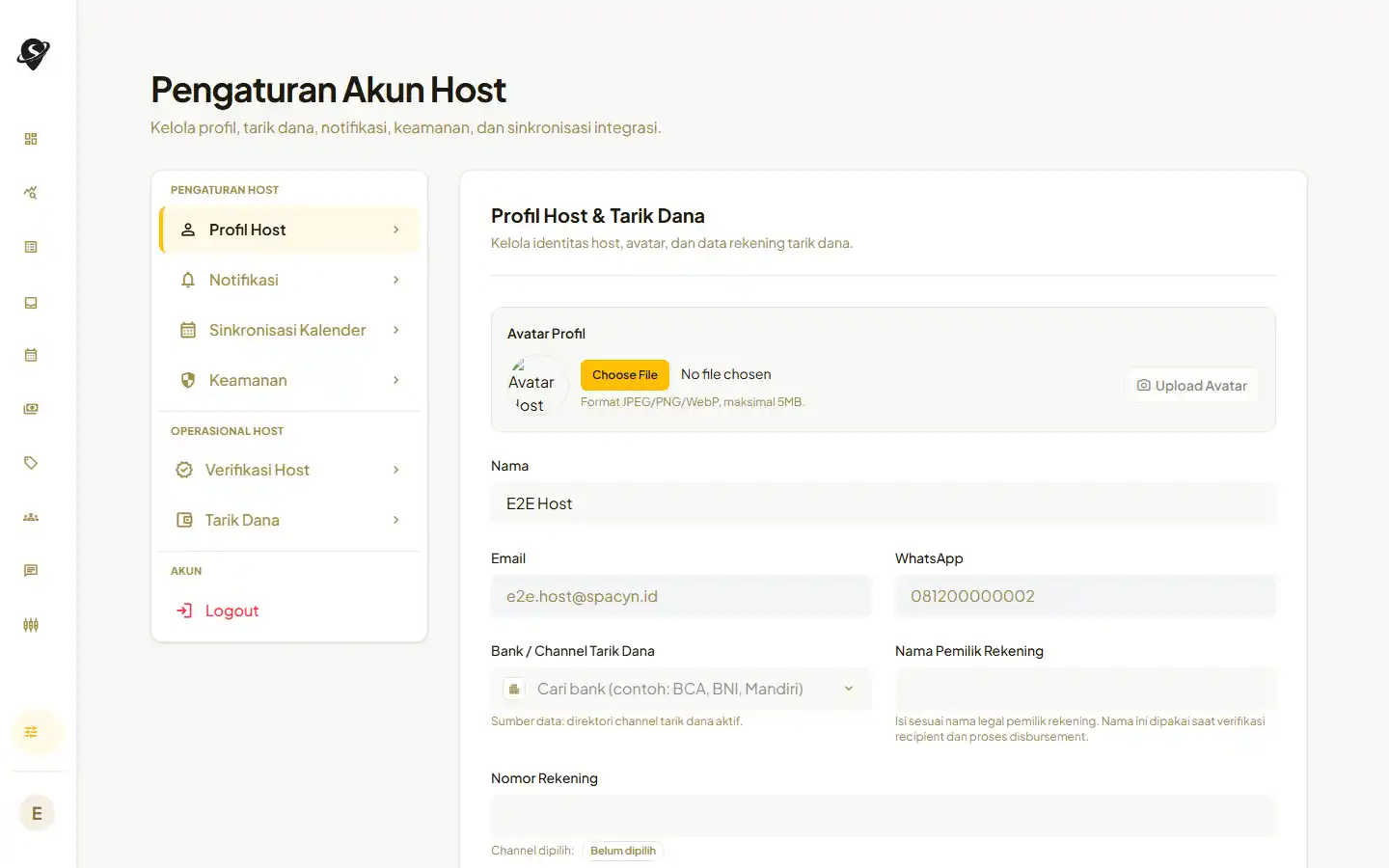The height and width of the screenshot is (868, 1389).
Task: Click the shield icon beside Keamanan
Action: coord(188,380)
